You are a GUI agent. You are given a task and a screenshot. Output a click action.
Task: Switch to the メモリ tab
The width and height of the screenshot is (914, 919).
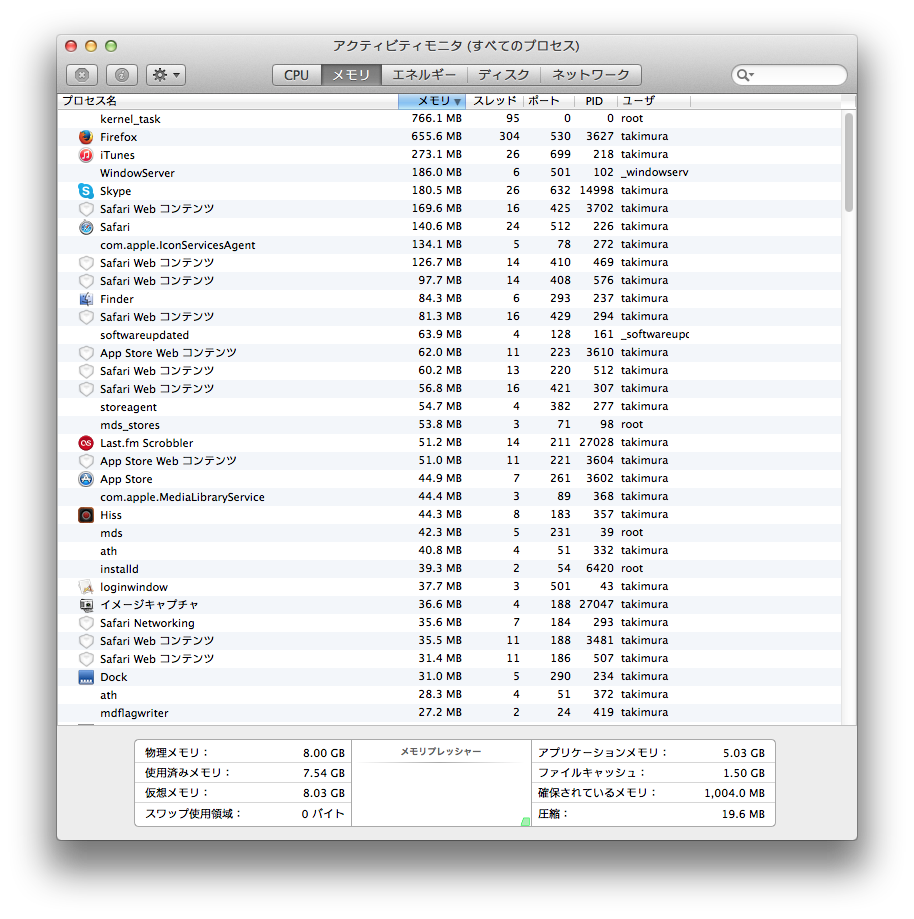click(351, 75)
